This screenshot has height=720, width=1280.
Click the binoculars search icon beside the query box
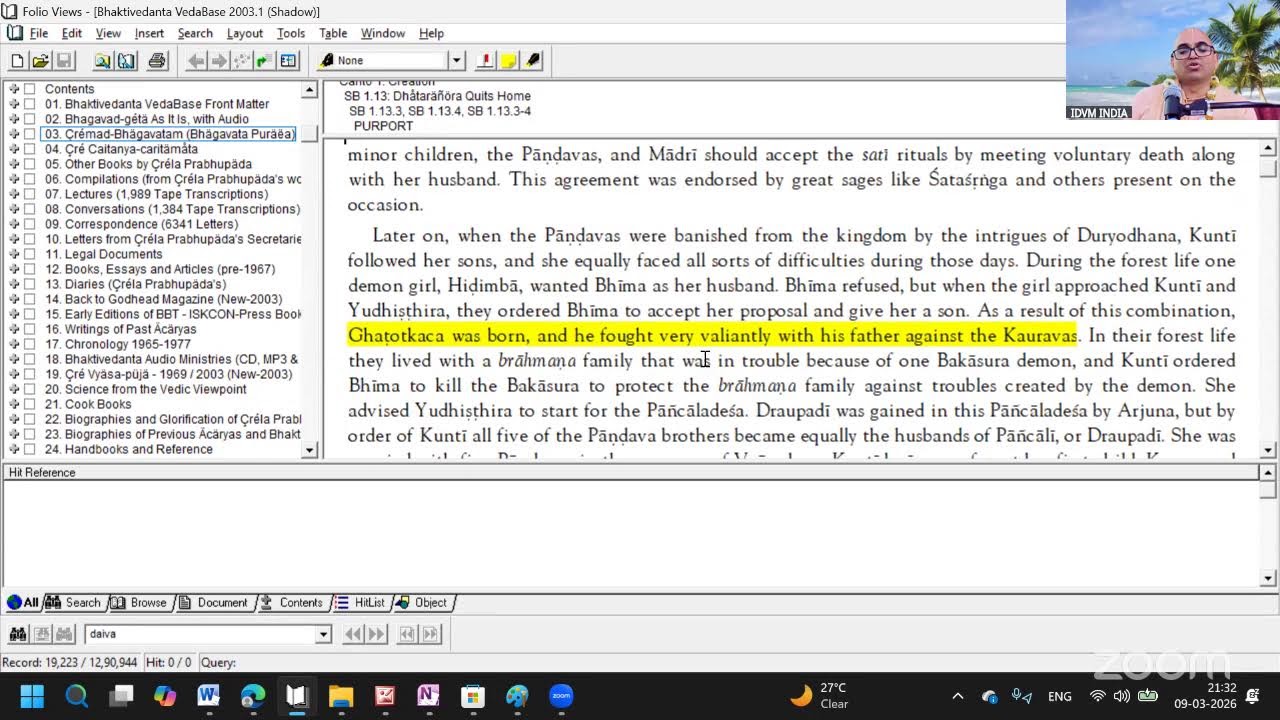pos(18,634)
